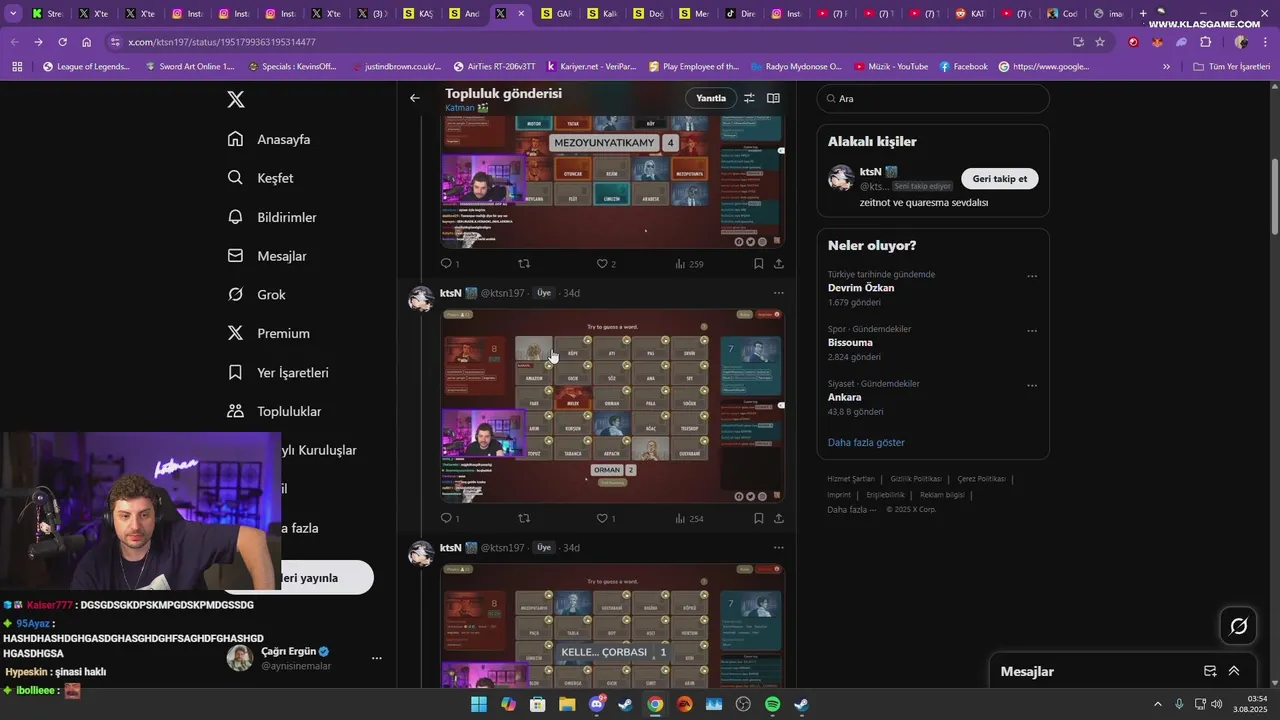Click the Yanıtla button
1280x720 pixels.
711,98
